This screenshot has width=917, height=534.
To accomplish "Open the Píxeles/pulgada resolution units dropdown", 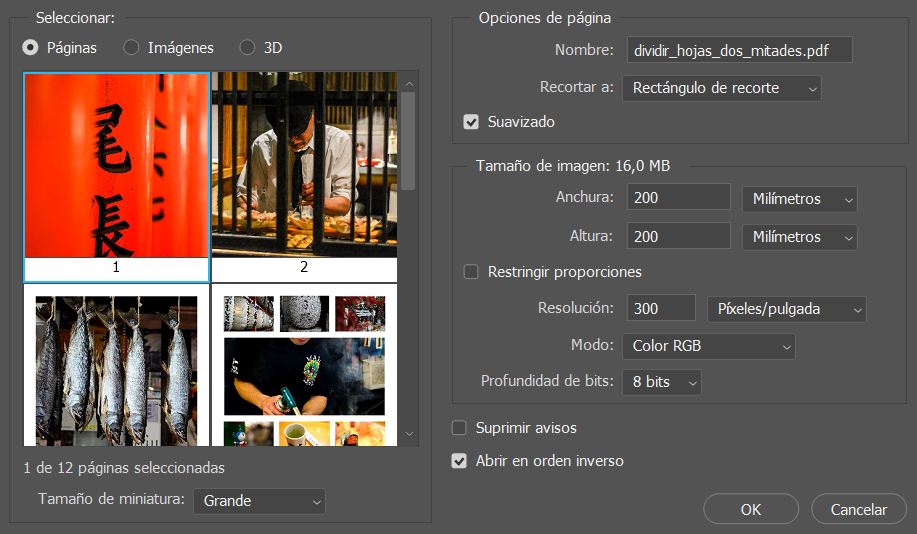I will [786, 309].
